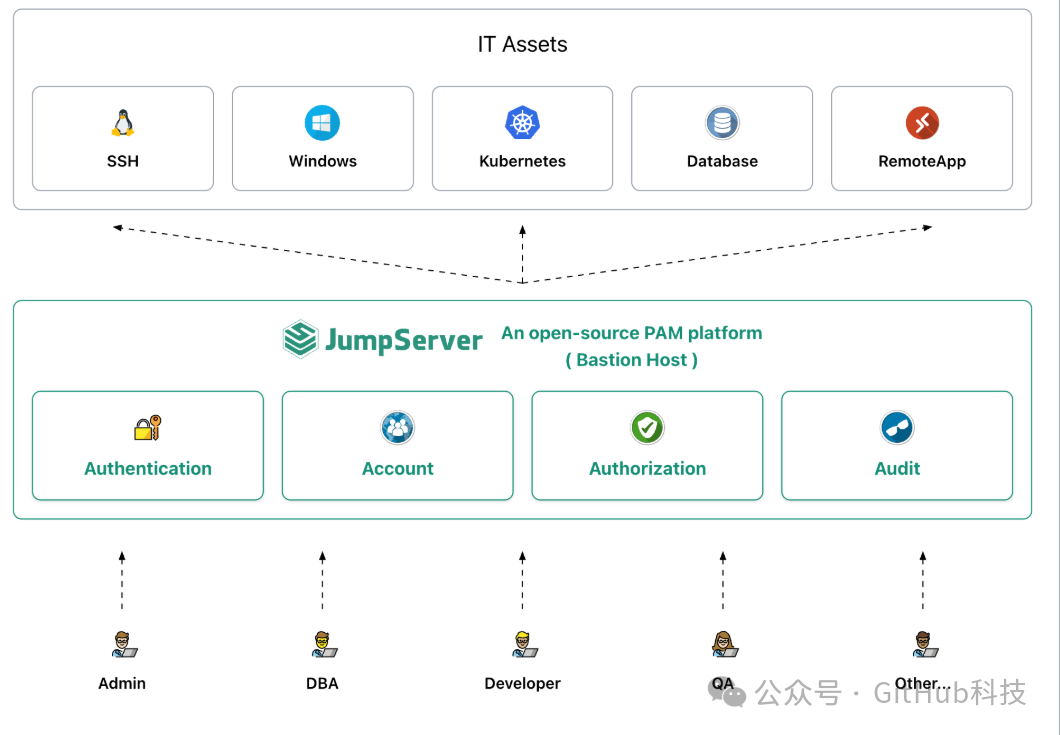The image size is (1060, 735).
Task: Click the Database cylinder icon
Action: click(x=722, y=123)
